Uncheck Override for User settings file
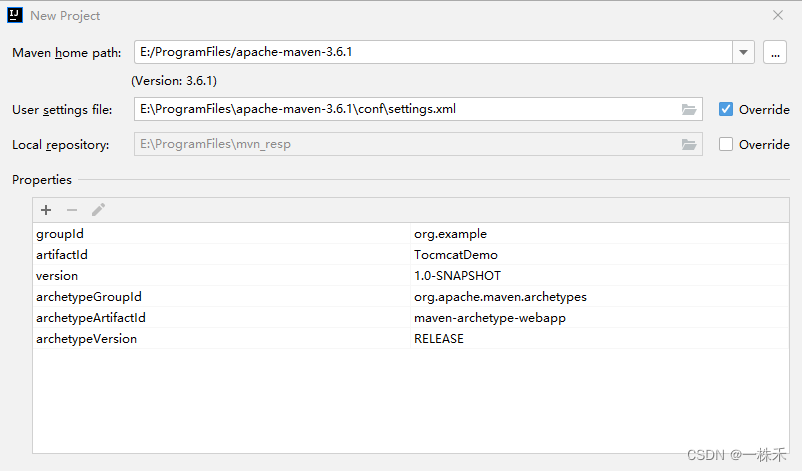 pyautogui.click(x=726, y=109)
